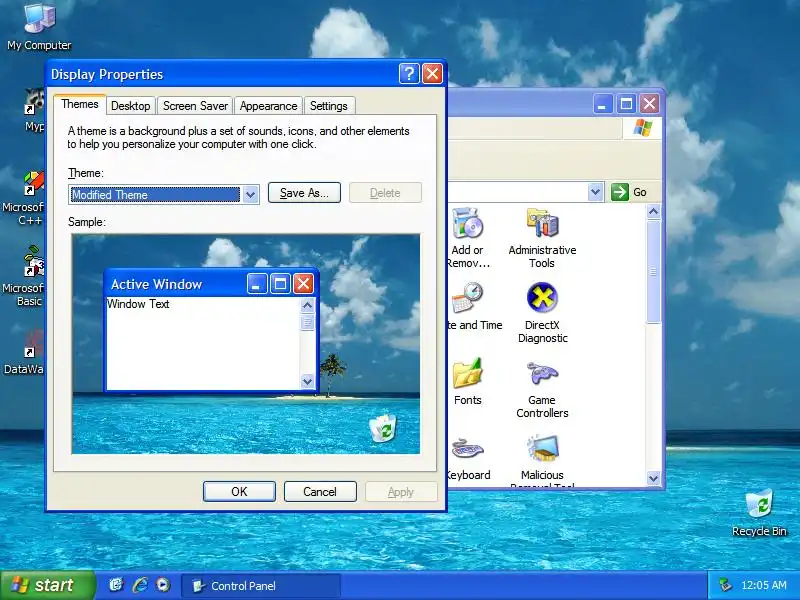Click Control Panel scrollbar up arrow
The image size is (800, 600).
654,212
